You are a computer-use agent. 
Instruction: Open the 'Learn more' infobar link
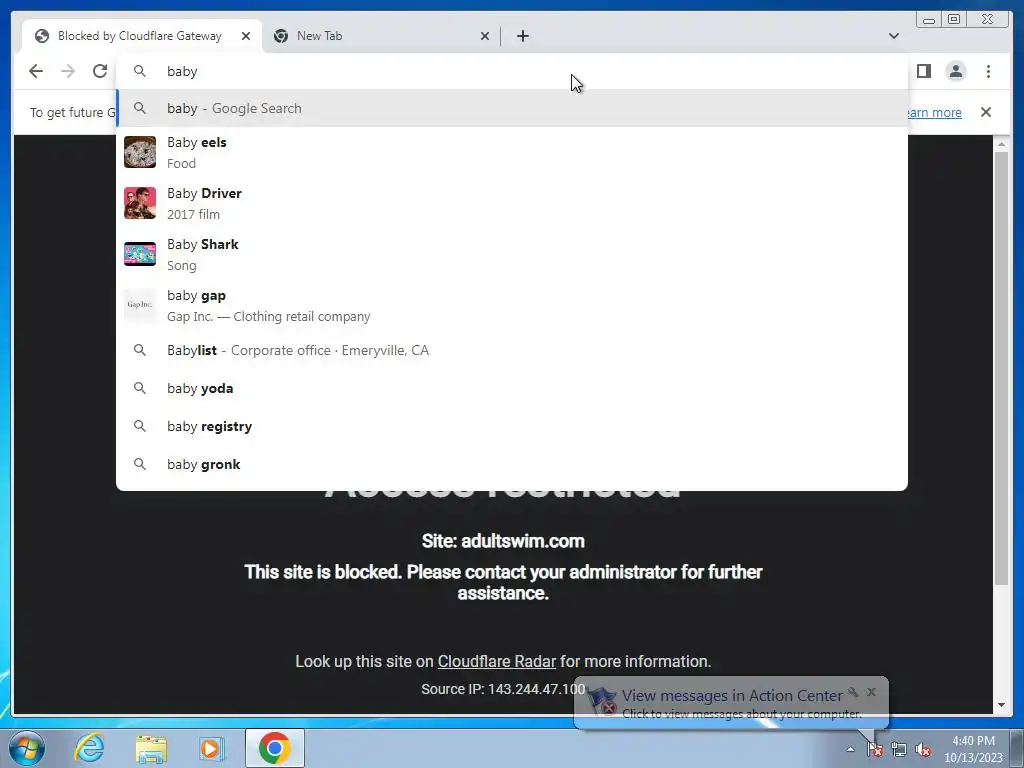click(935, 112)
